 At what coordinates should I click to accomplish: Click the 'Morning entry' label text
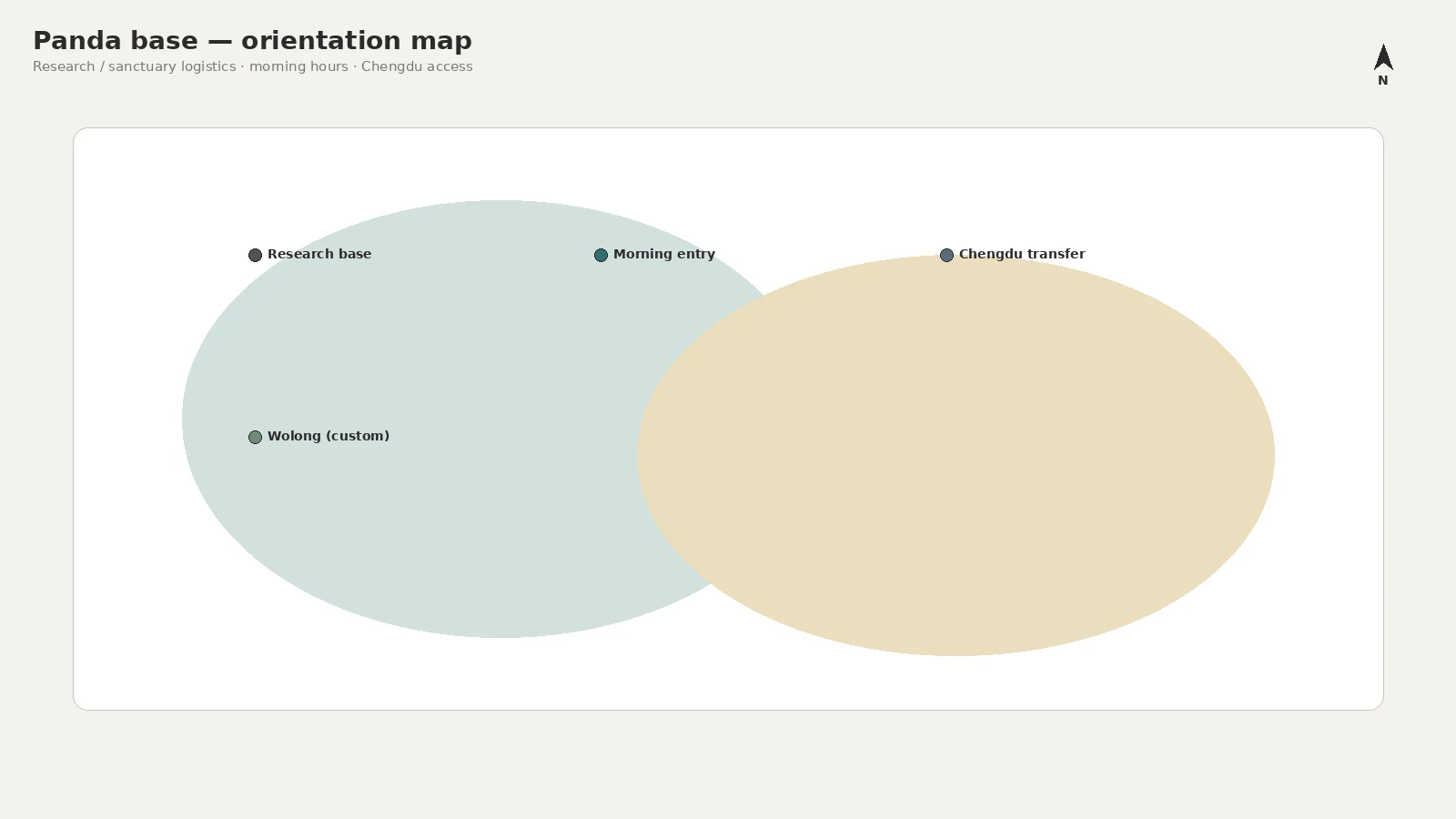[664, 254]
